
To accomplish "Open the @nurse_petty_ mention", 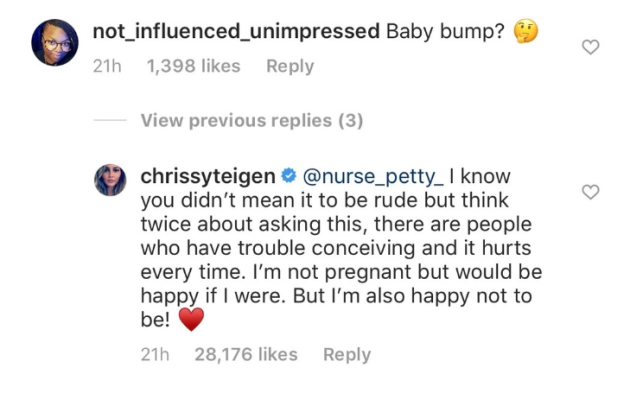I will 373,176.
